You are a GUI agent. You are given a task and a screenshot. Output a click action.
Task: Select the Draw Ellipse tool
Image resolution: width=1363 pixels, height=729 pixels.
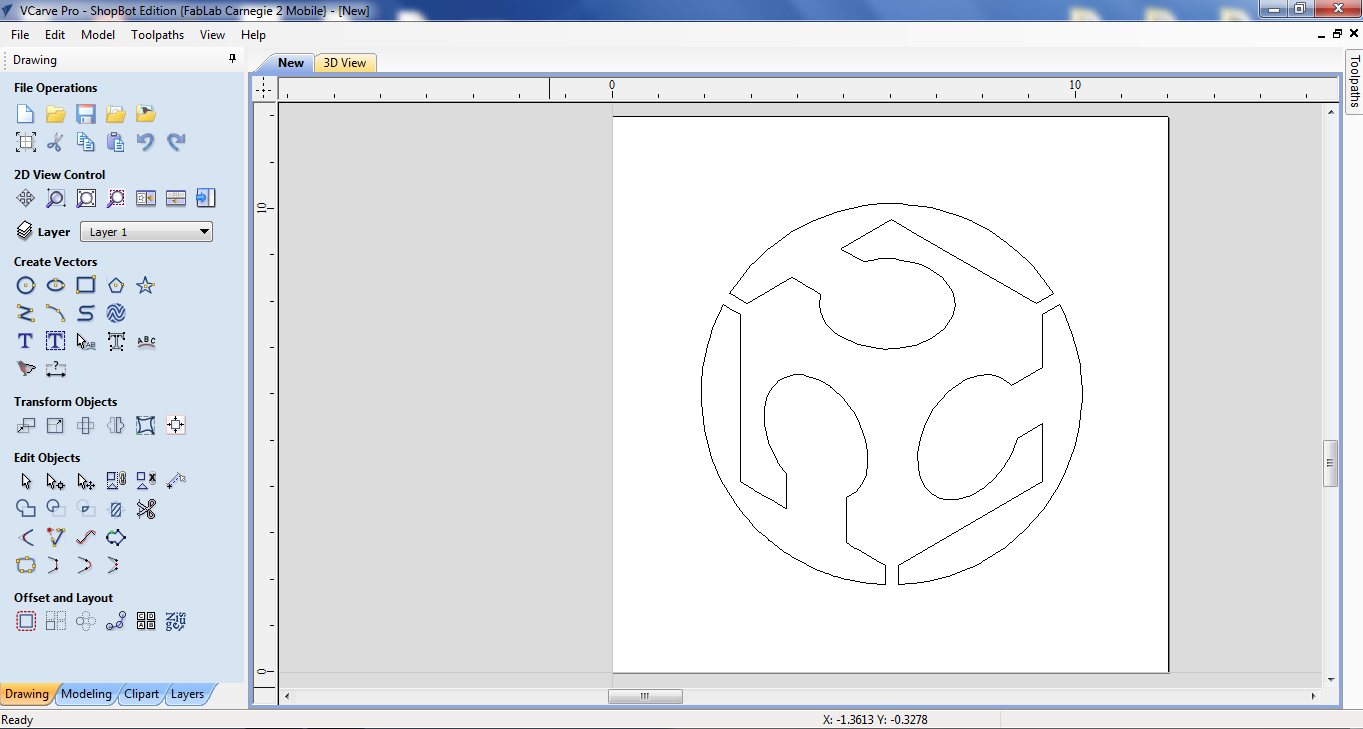(x=56, y=286)
